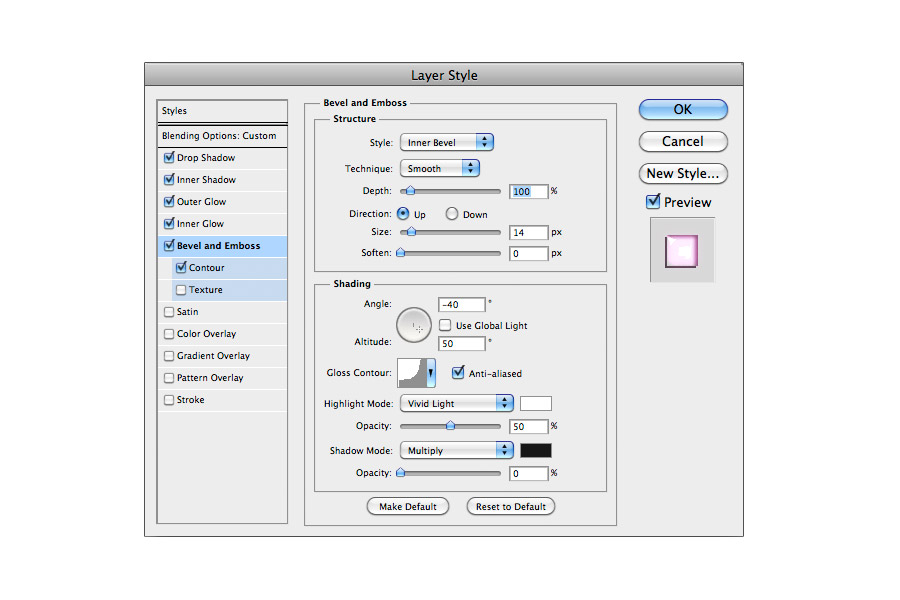This screenshot has width=900, height=600.
Task: Open the Gradient Overlay settings row
Action: tap(222, 355)
